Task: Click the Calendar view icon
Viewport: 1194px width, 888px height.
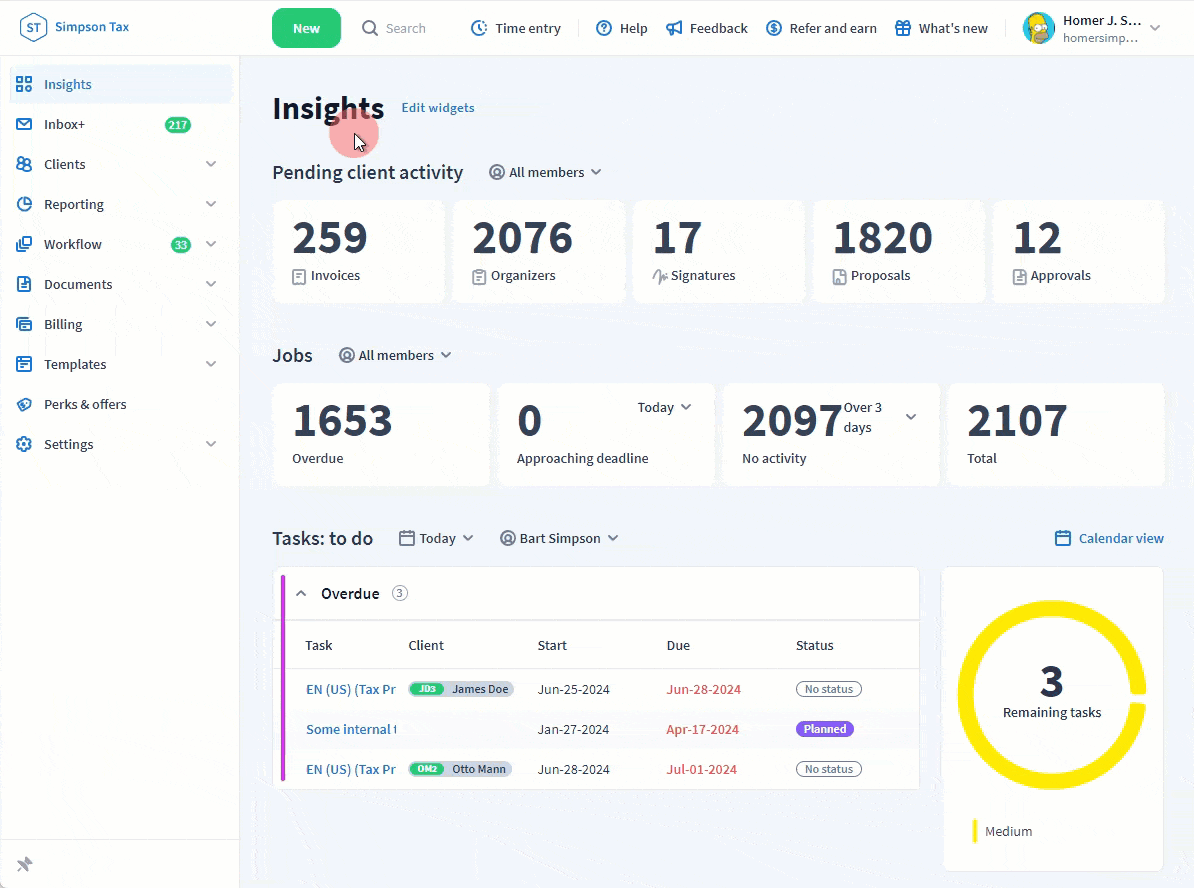Action: point(1063,538)
